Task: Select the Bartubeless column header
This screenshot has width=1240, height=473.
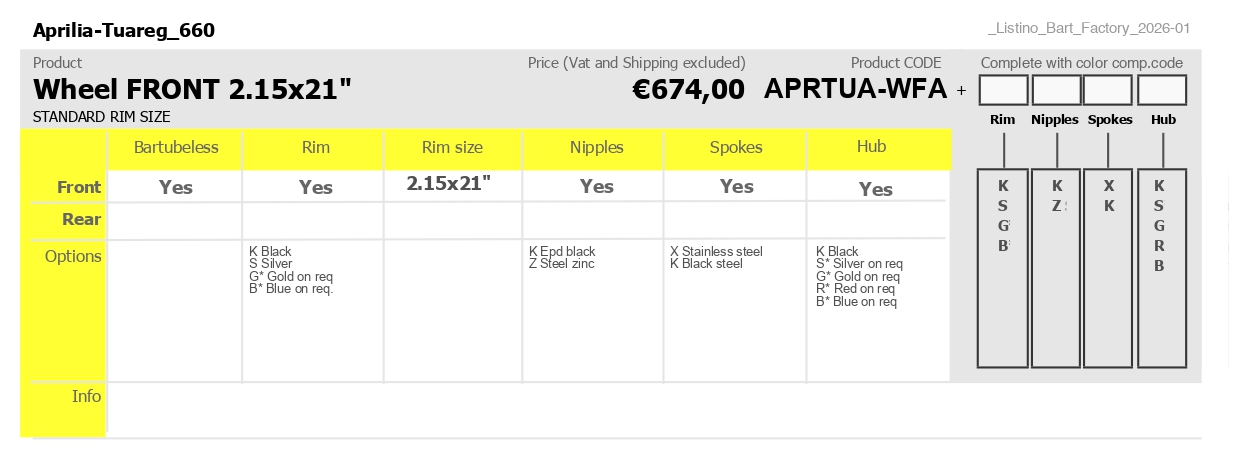Action: (x=176, y=147)
